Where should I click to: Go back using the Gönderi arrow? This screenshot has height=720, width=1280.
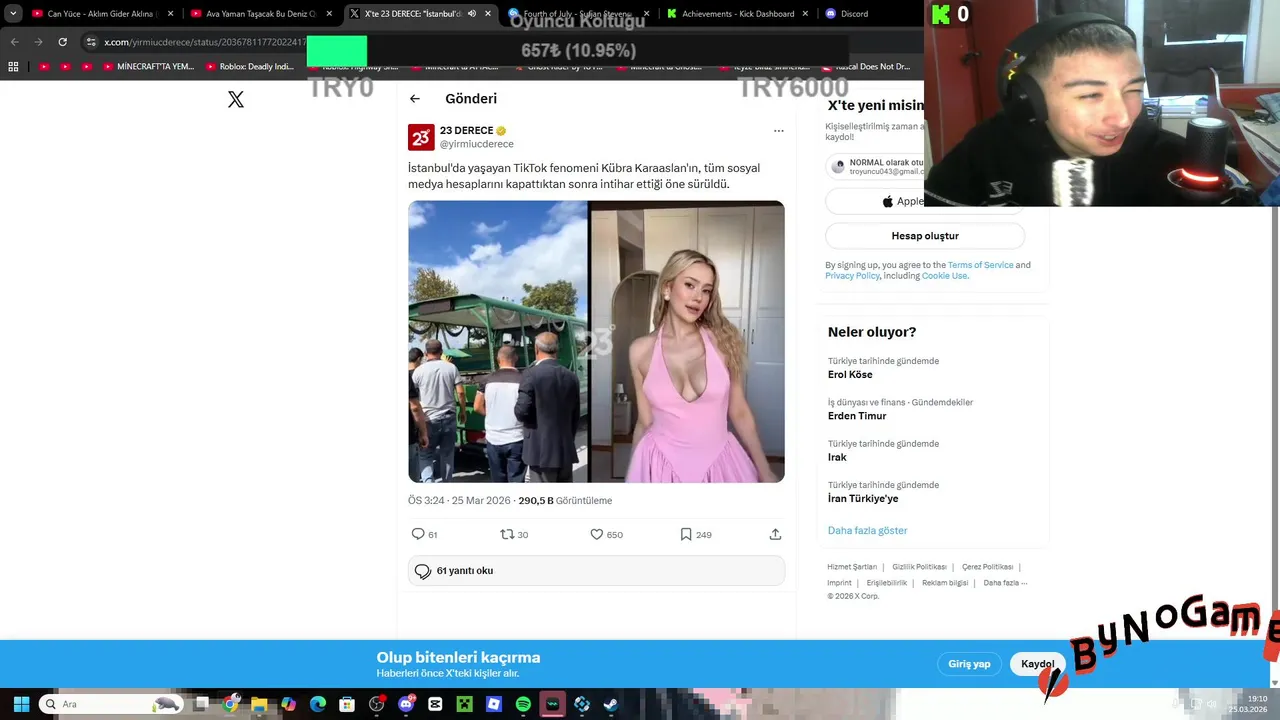(415, 99)
